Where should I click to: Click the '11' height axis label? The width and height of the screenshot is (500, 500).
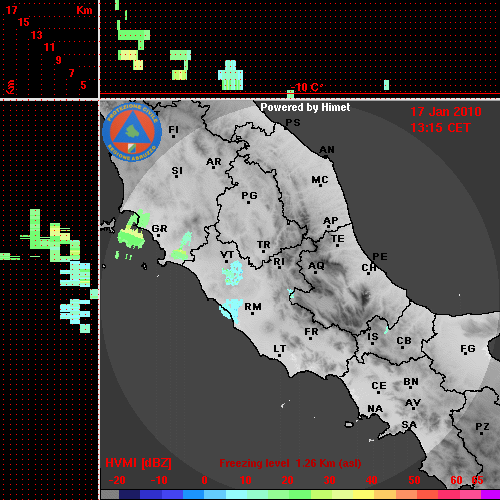(x=49, y=47)
